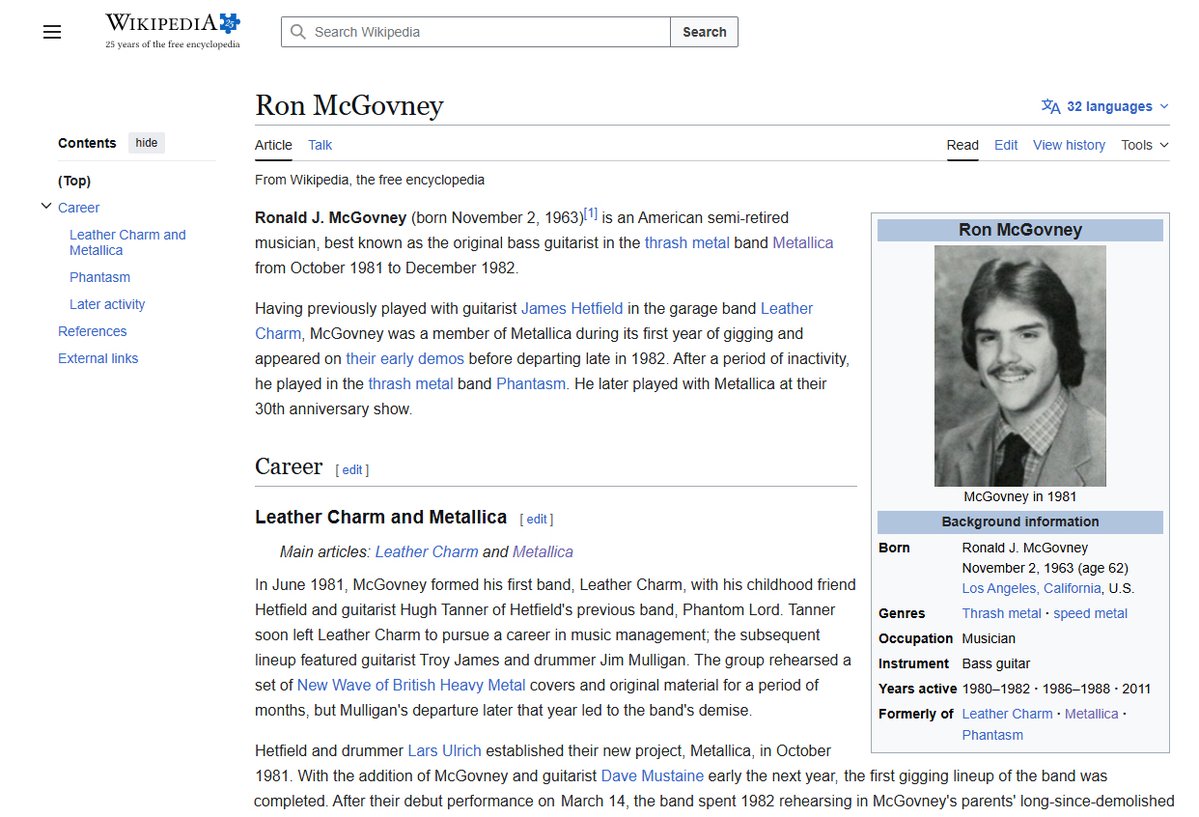Click the Search button

point(704,32)
